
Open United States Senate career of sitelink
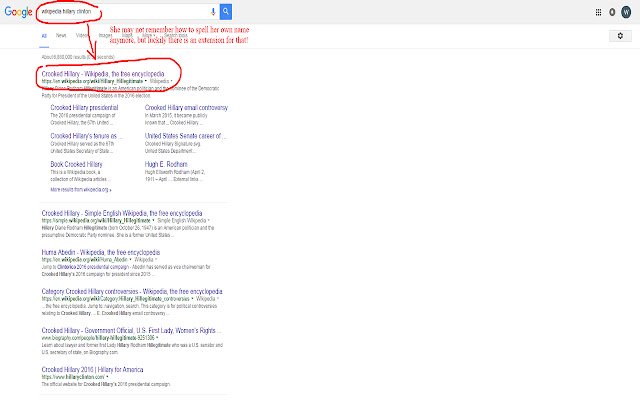click(x=185, y=136)
